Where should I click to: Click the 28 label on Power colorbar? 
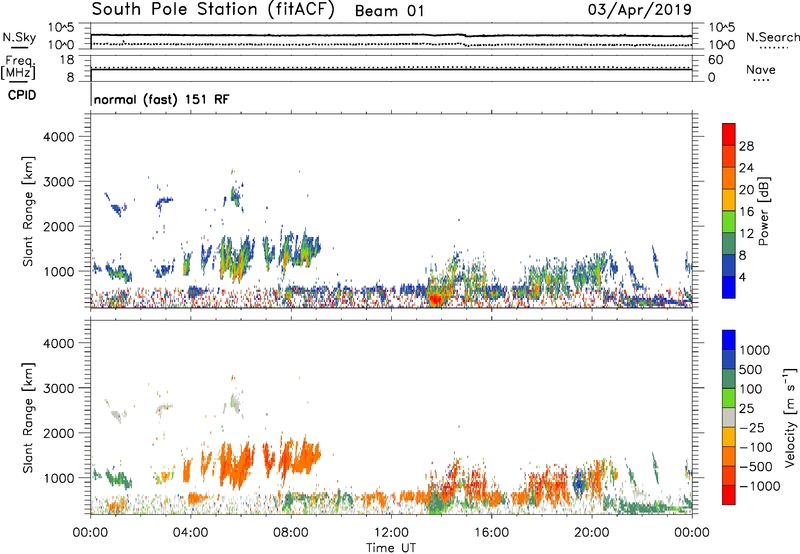point(746,146)
